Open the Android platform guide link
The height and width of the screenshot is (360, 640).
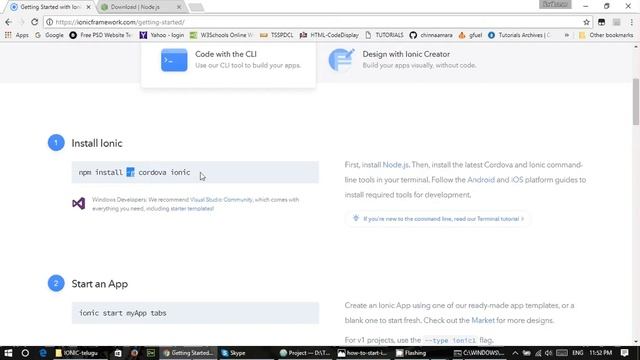[x=481, y=180]
